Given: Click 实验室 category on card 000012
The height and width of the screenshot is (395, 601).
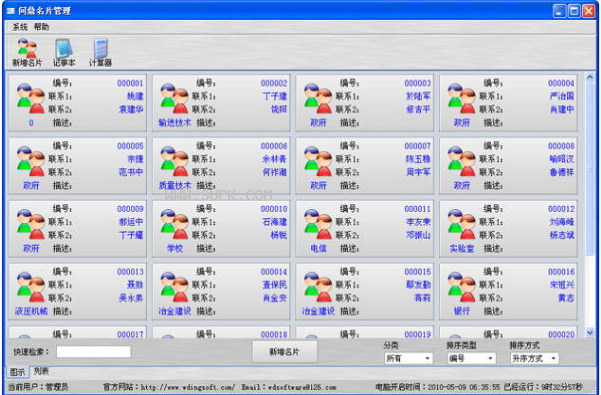Looking at the screenshot, I should coord(462,248).
